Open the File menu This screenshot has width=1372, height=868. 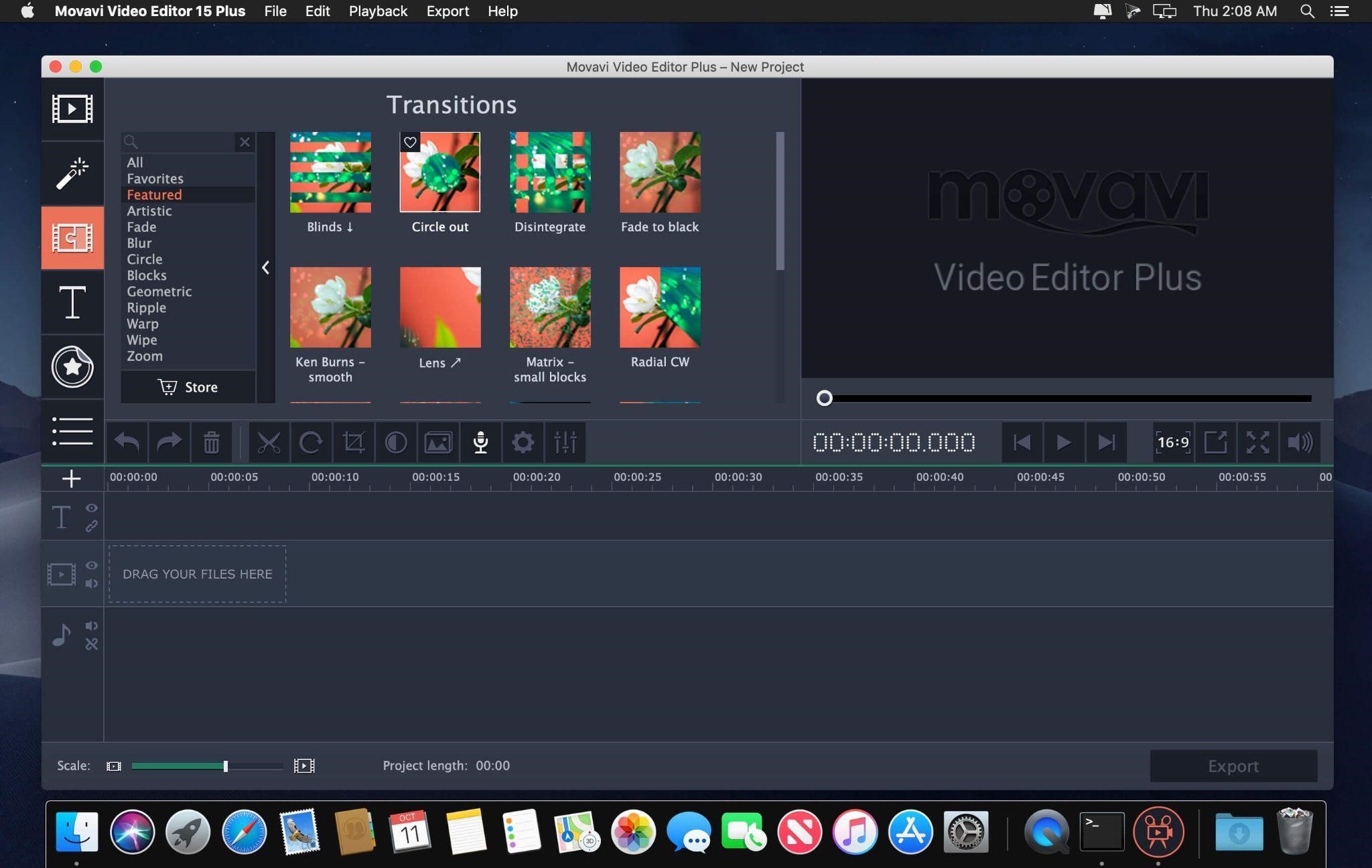(273, 11)
